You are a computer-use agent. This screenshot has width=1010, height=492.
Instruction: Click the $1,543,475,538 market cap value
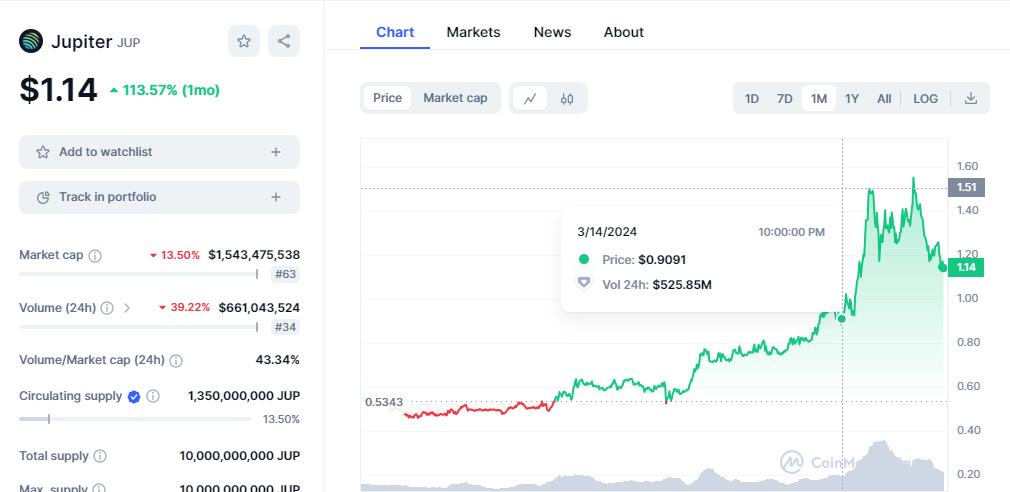point(254,255)
